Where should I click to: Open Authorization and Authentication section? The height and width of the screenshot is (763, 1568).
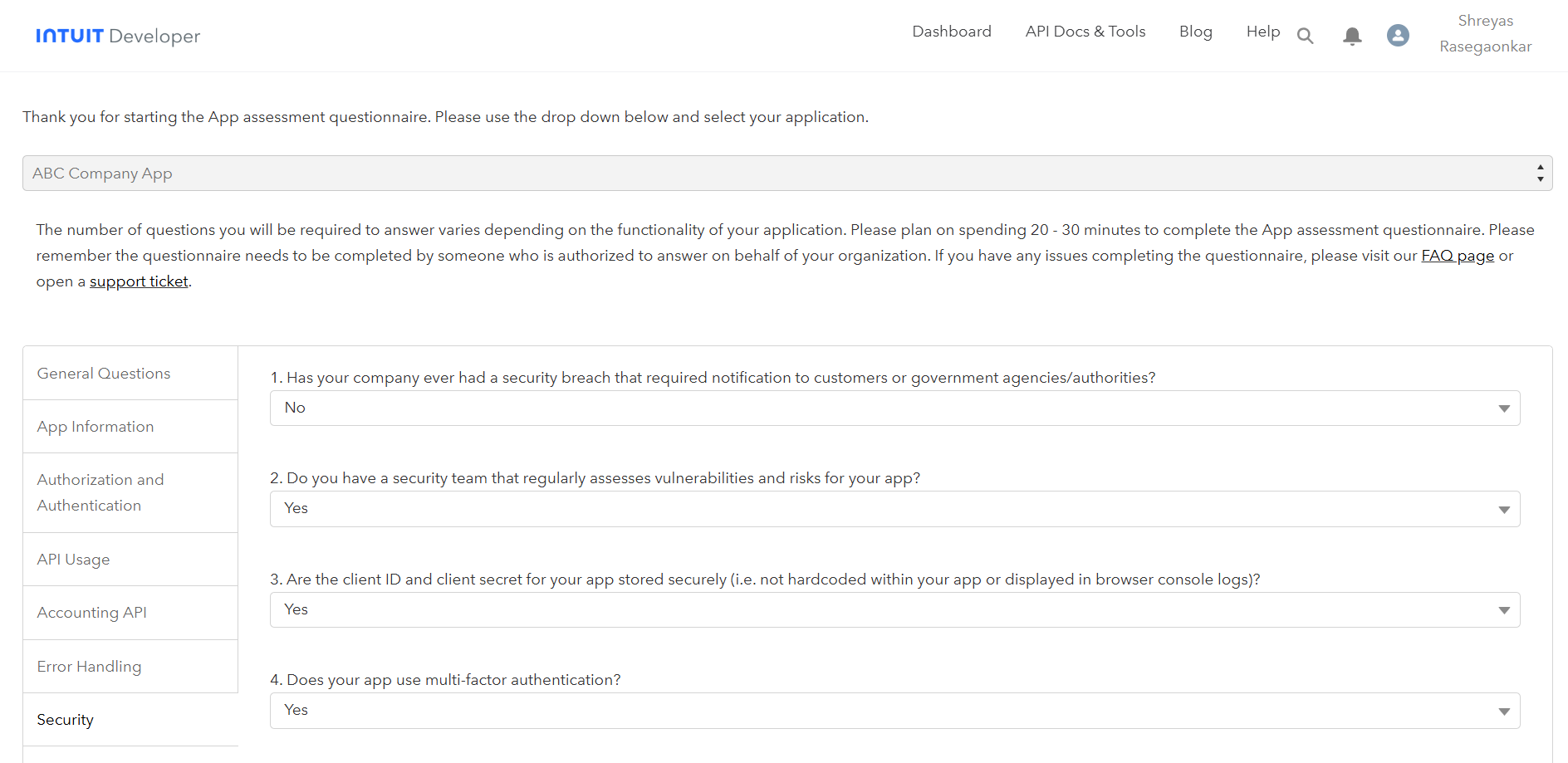click(100, 492)
